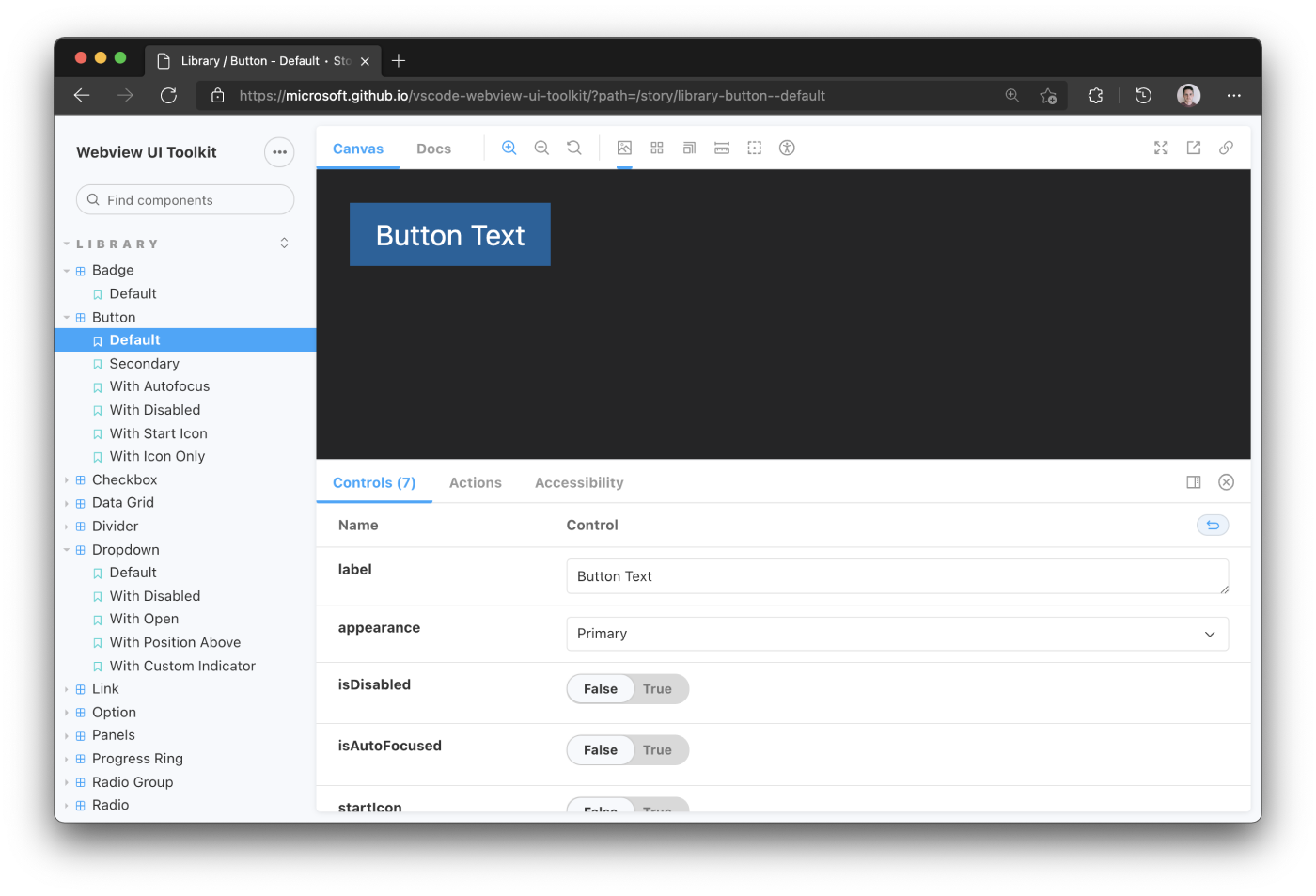Enable isAutoFocused for the button
The image size is (1316, 896).
click(x=657, y=749)
